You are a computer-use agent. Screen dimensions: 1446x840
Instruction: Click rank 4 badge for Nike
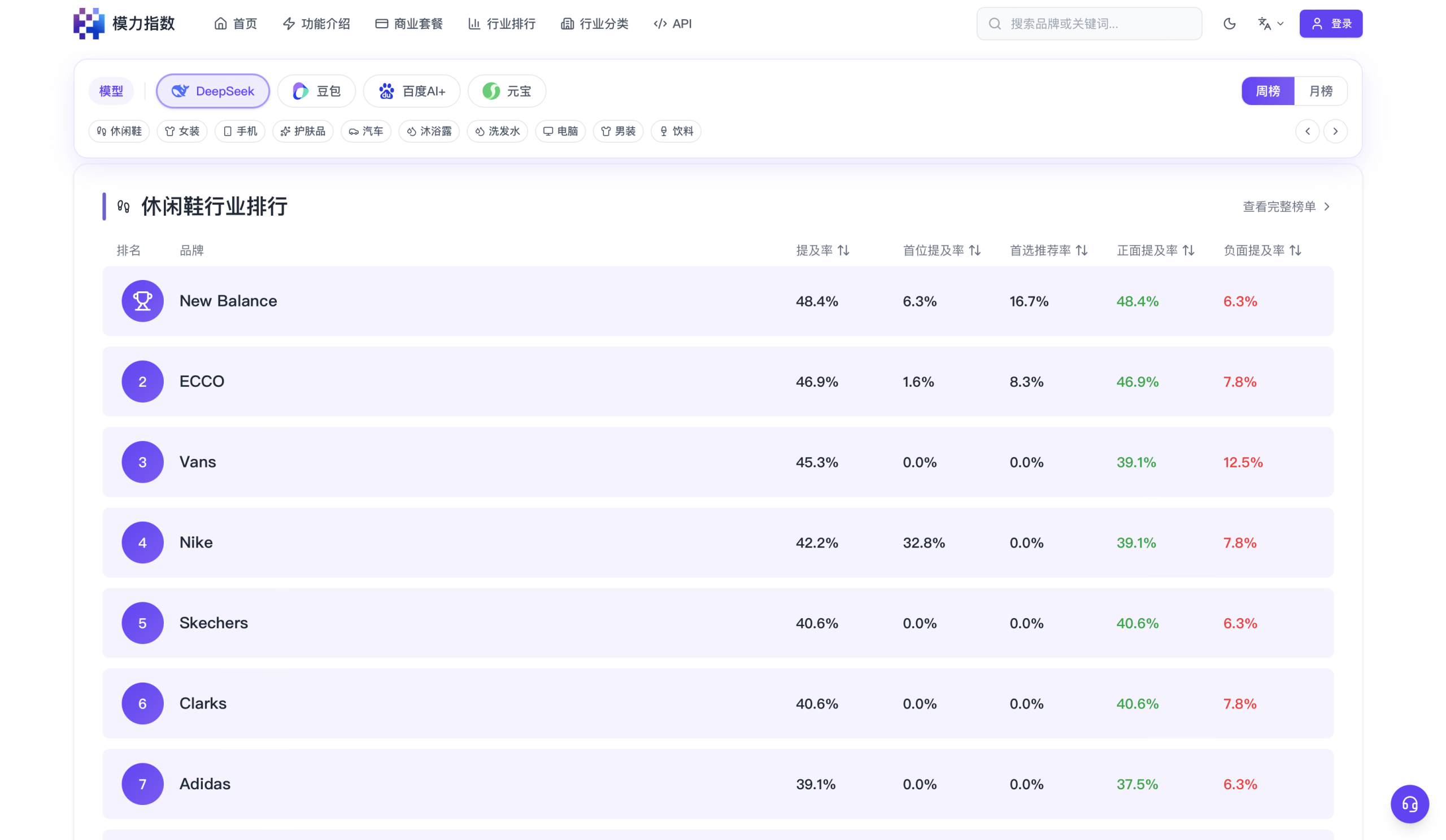tap(142, 542)
